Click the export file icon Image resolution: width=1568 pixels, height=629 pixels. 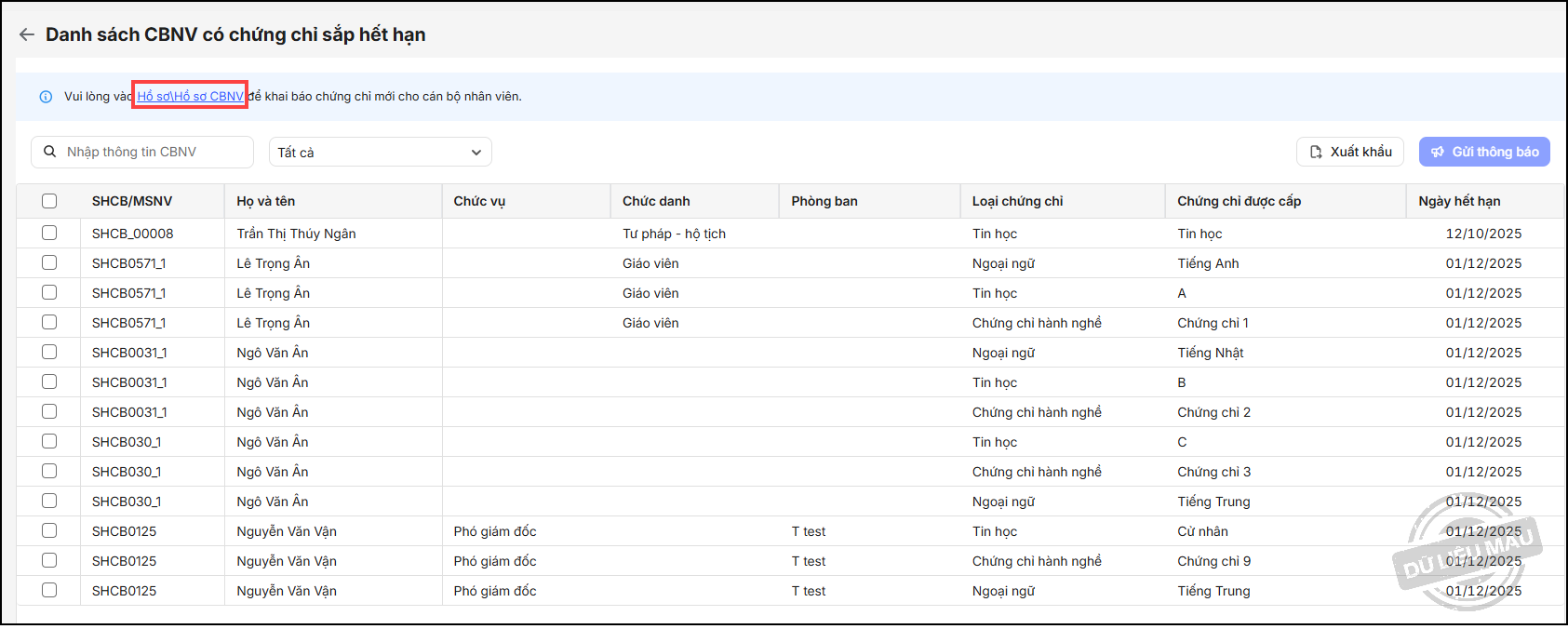1316,153
